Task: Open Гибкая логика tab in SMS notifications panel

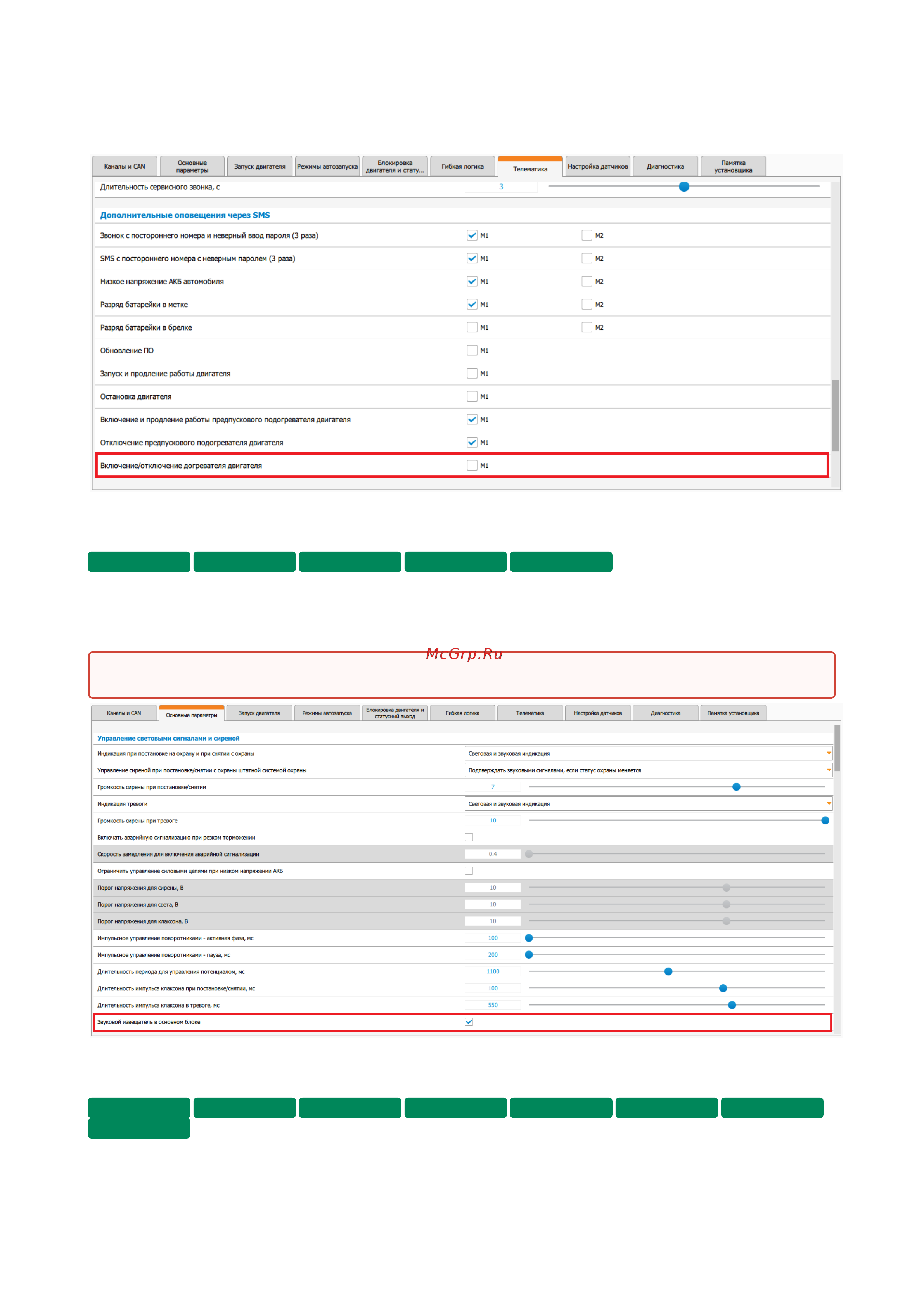Action: point(462,166)
